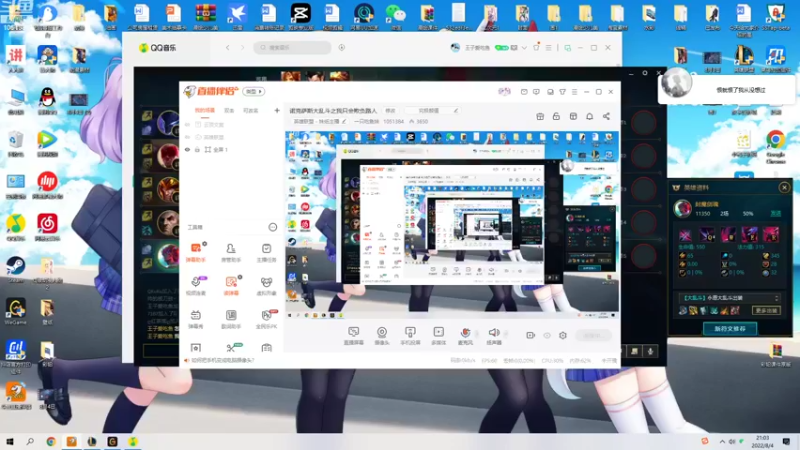Open the hamburger menu in the companion title bar
The image size is (800, 450).
[574, 92]
